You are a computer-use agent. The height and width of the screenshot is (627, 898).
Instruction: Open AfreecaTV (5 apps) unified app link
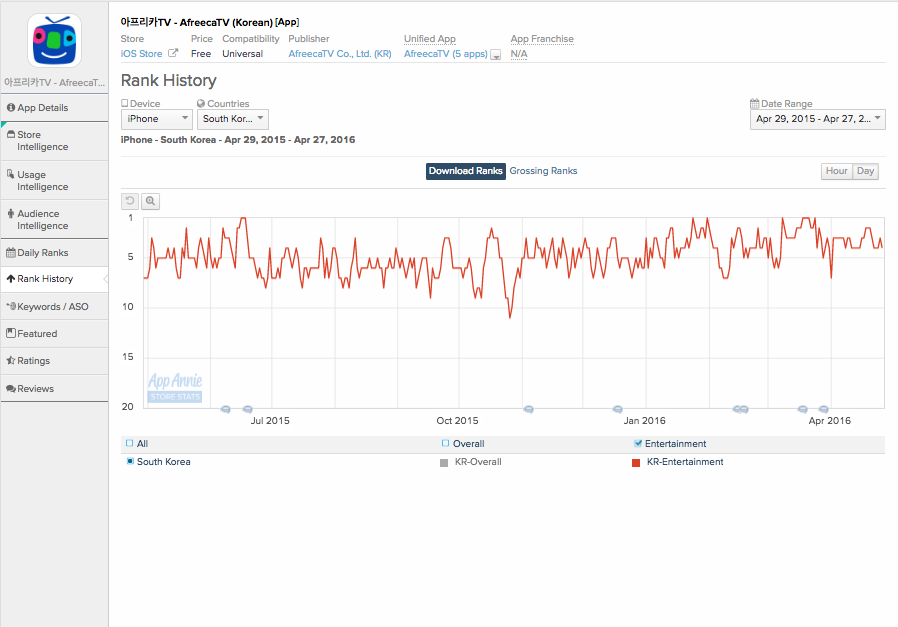[x=446, y=54]
